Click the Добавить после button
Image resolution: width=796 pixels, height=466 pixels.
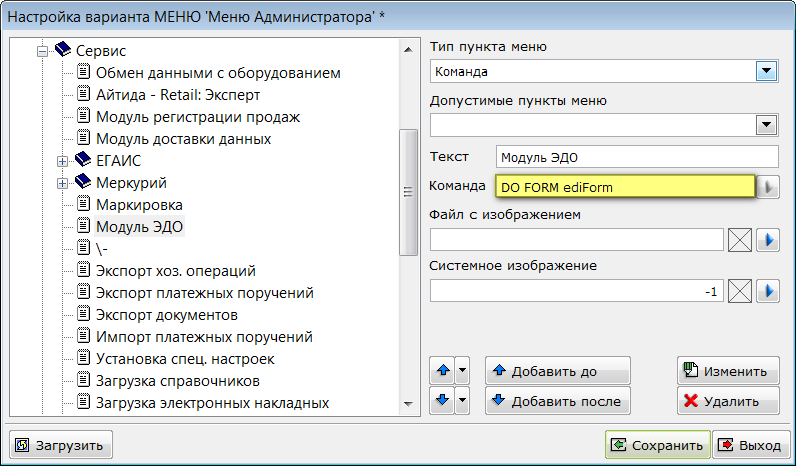click(557, 401)
